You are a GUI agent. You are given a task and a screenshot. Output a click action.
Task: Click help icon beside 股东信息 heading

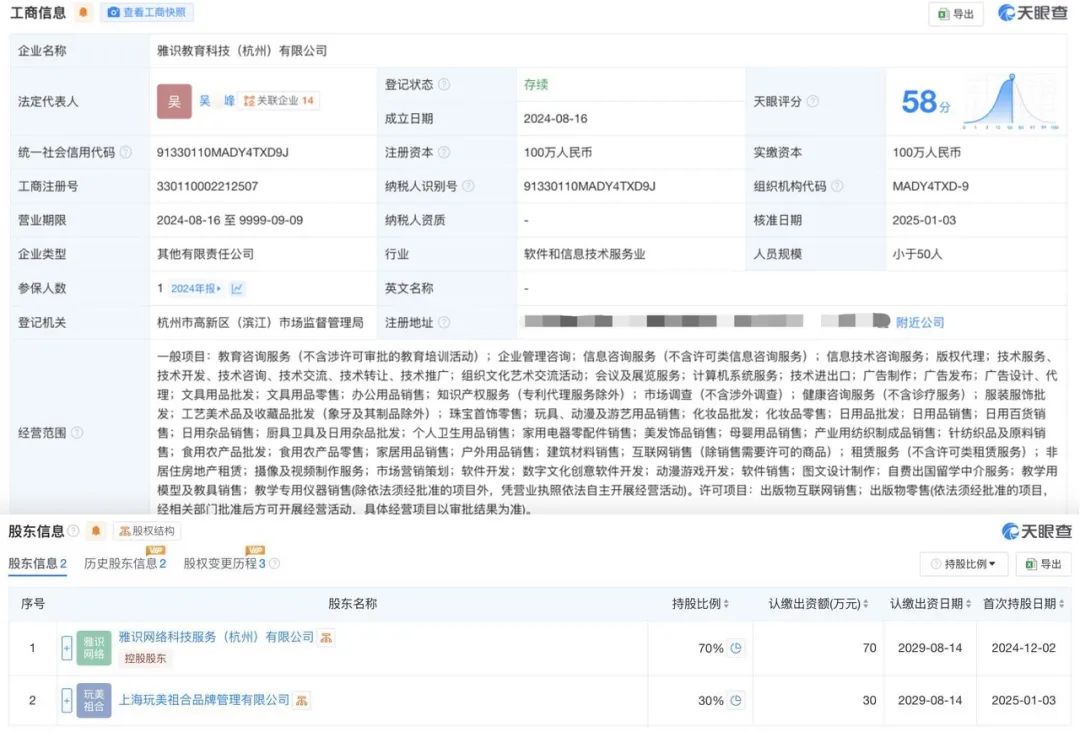[73, 531]
